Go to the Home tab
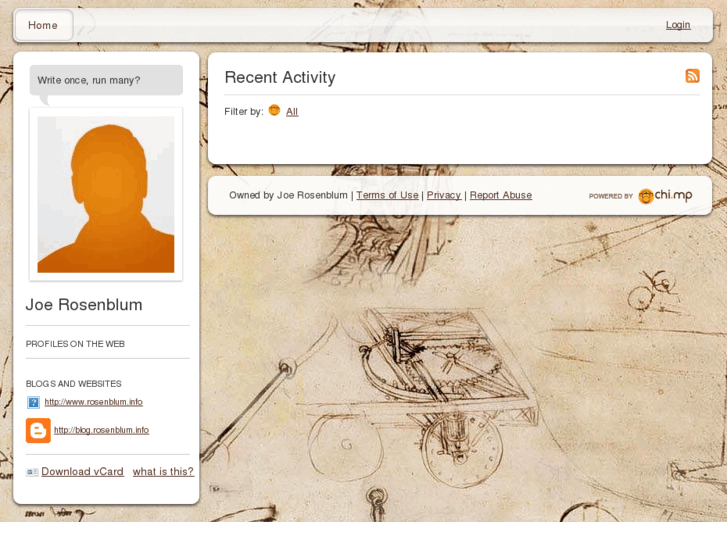 coord(44,25)
